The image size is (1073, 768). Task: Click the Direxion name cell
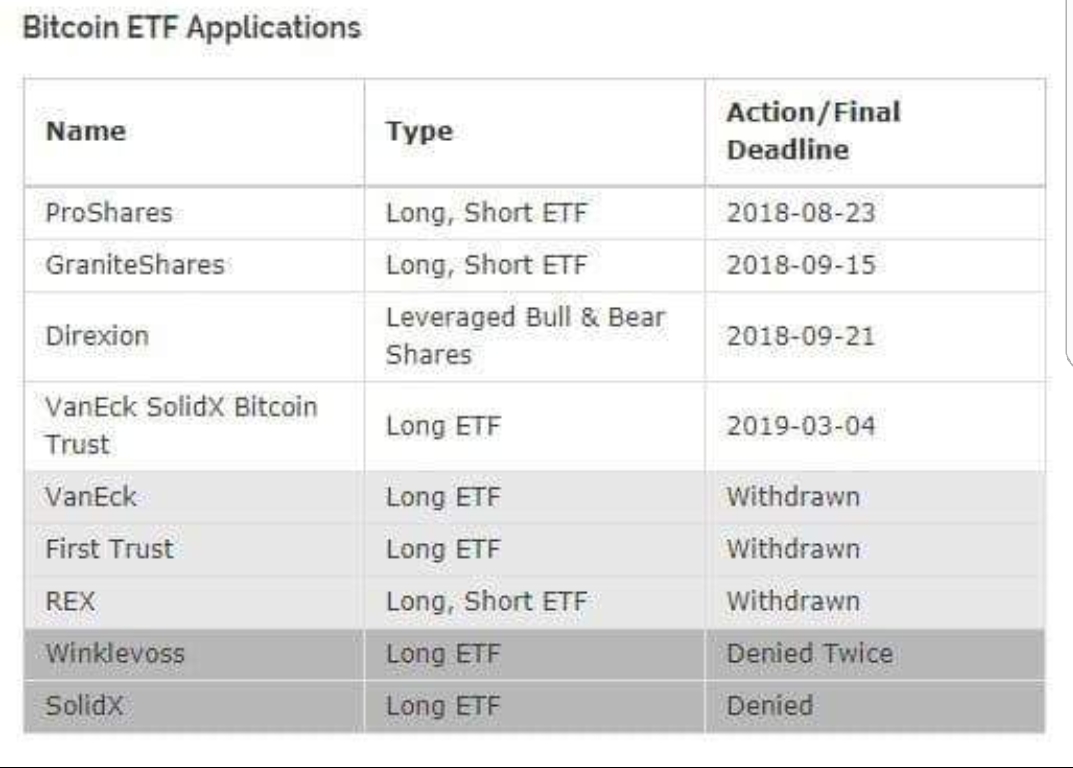coord(97,335)
